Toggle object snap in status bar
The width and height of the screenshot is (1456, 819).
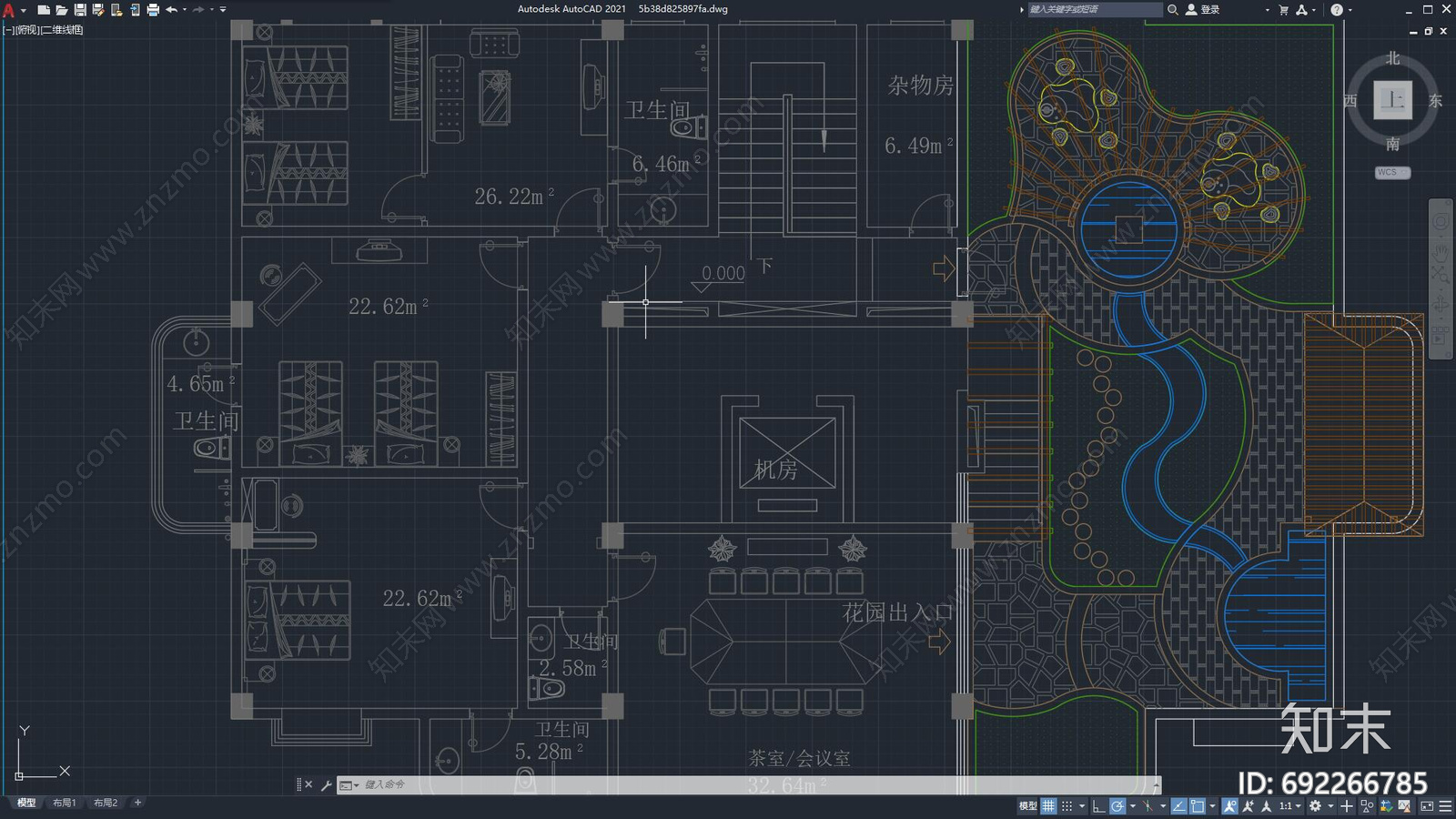point(1198,806)
